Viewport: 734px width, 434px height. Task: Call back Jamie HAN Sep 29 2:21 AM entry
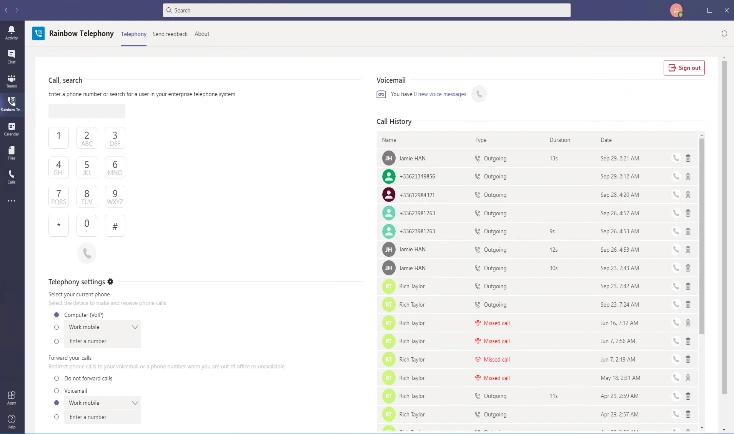pos(675,158)
